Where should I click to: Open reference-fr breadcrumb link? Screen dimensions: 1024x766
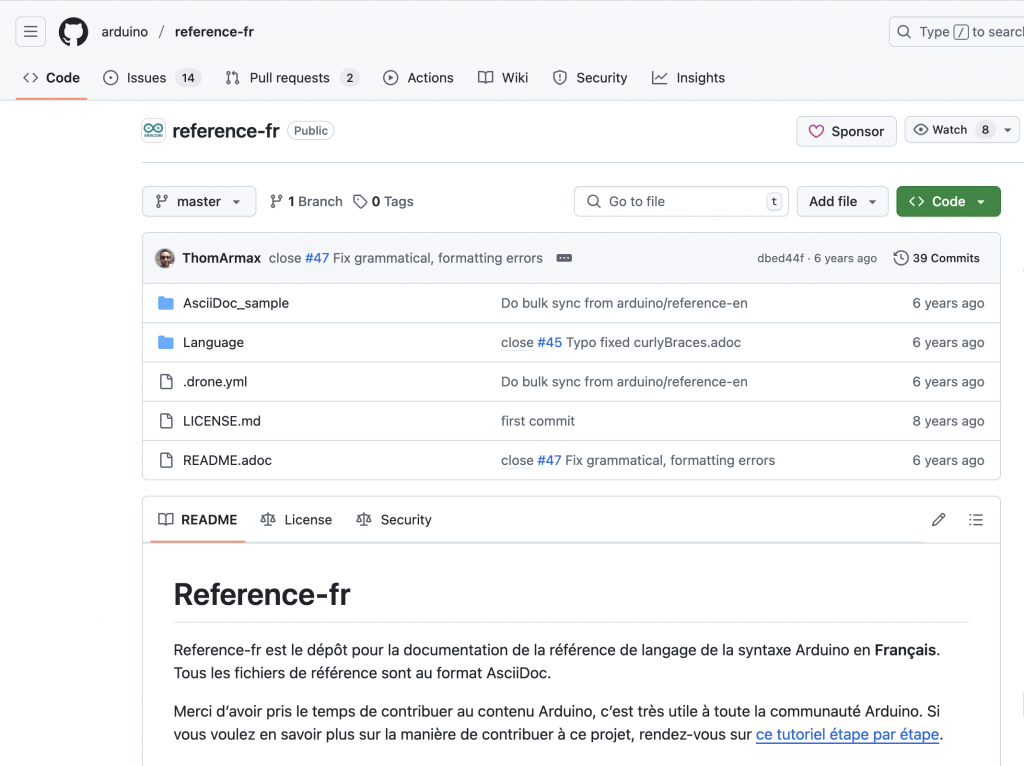[x=214, y=31]
